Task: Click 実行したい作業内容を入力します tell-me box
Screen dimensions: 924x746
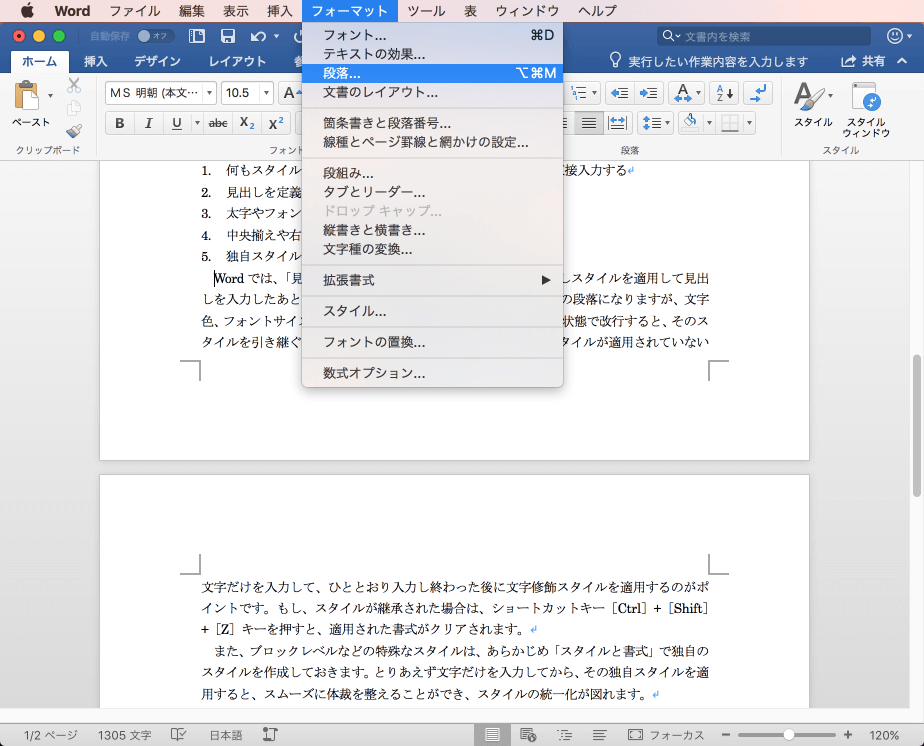Action: (708, 61)
